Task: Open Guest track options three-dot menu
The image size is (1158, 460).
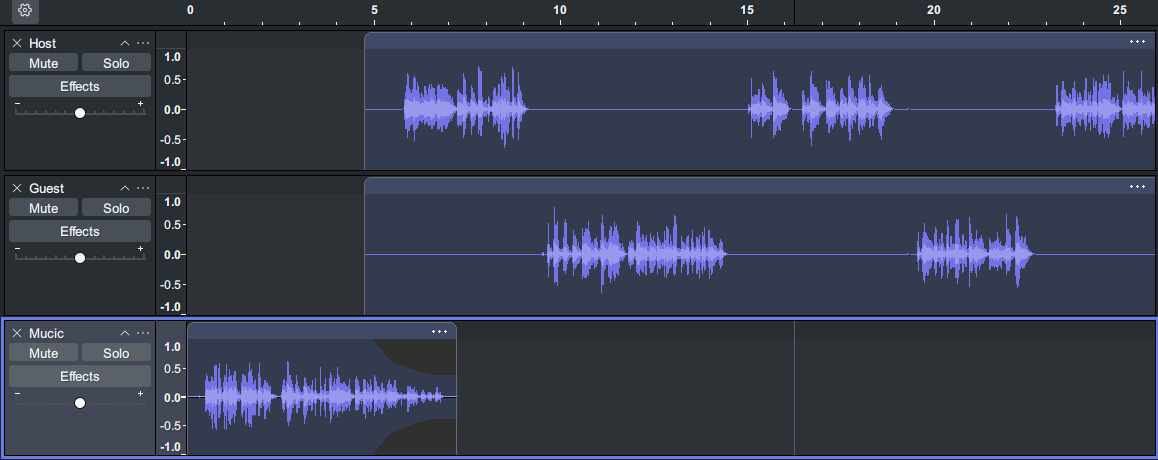Action: pos(143,188)
